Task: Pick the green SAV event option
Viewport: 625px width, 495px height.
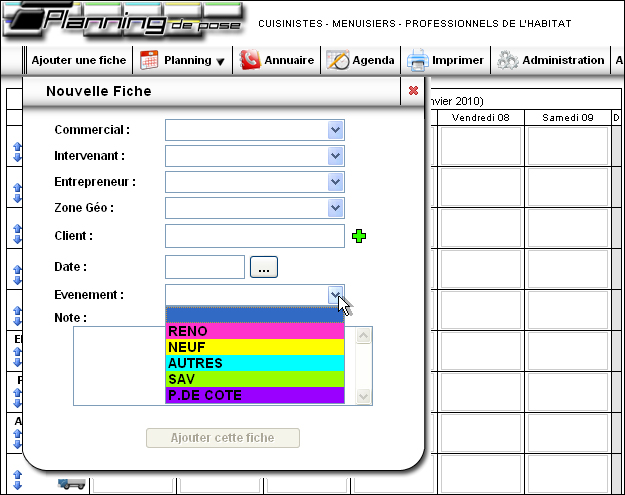Action: pos(254,379)
